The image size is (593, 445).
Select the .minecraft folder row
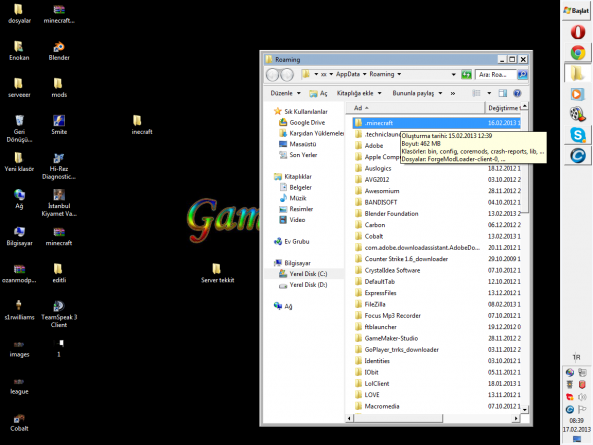tap(437, 123)
